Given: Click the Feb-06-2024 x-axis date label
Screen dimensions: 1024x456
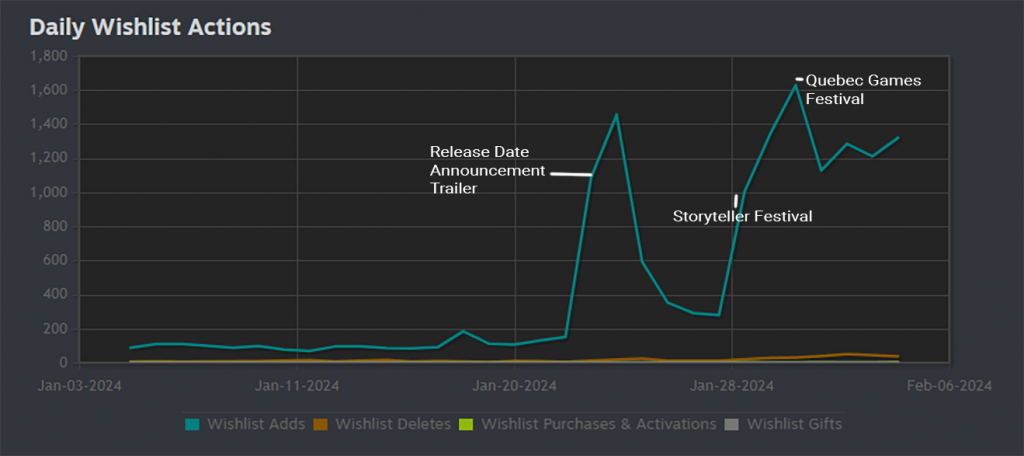Looking at the screenshot, I should 947,384.
